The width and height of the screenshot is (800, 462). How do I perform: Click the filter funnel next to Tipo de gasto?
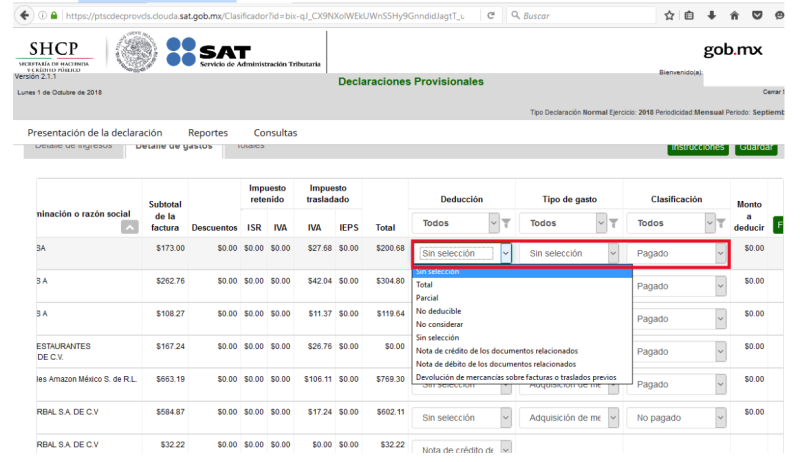[614, 223]
